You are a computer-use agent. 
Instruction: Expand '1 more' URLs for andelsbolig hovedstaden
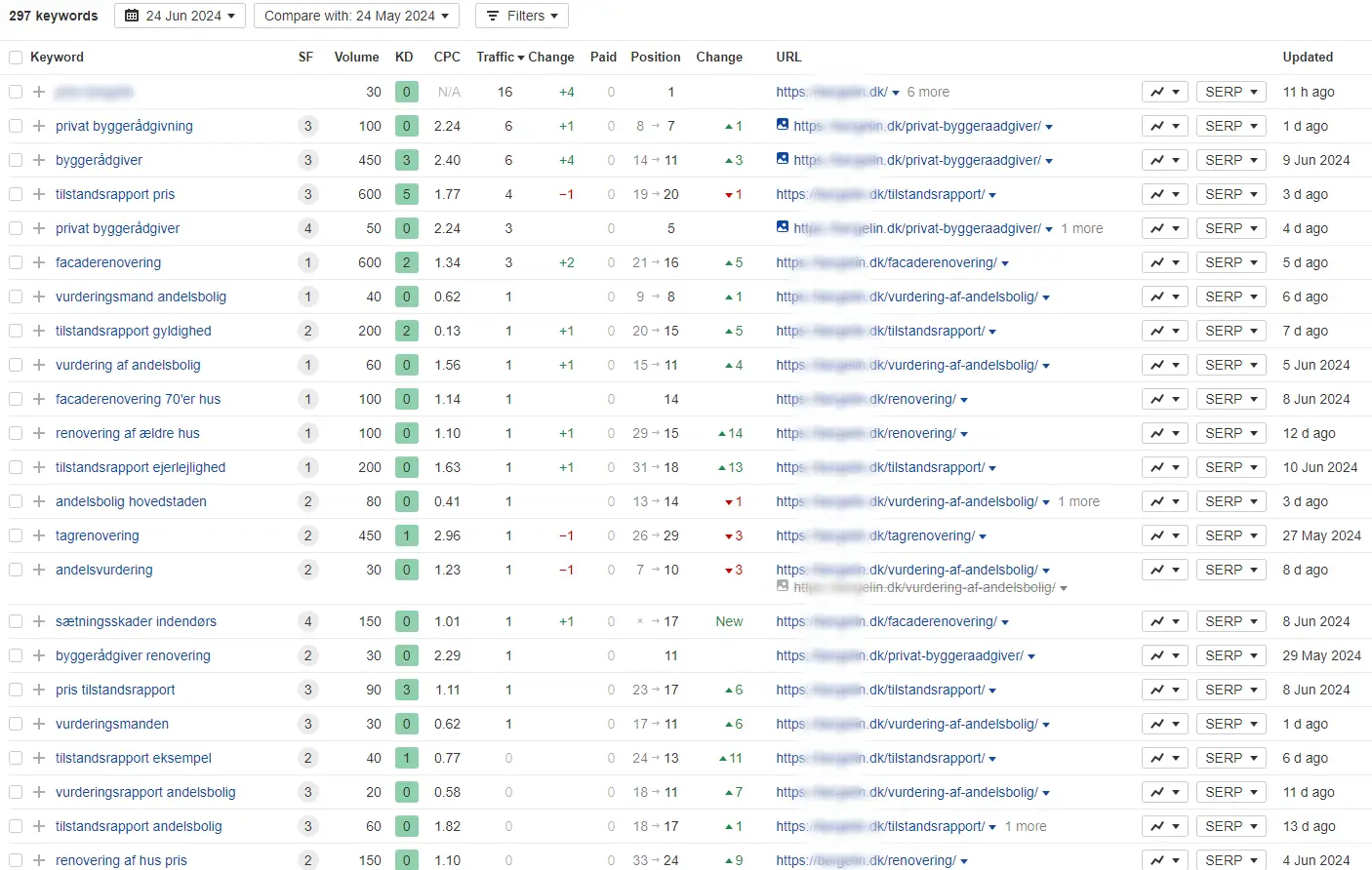click(x=1078, y=501)
